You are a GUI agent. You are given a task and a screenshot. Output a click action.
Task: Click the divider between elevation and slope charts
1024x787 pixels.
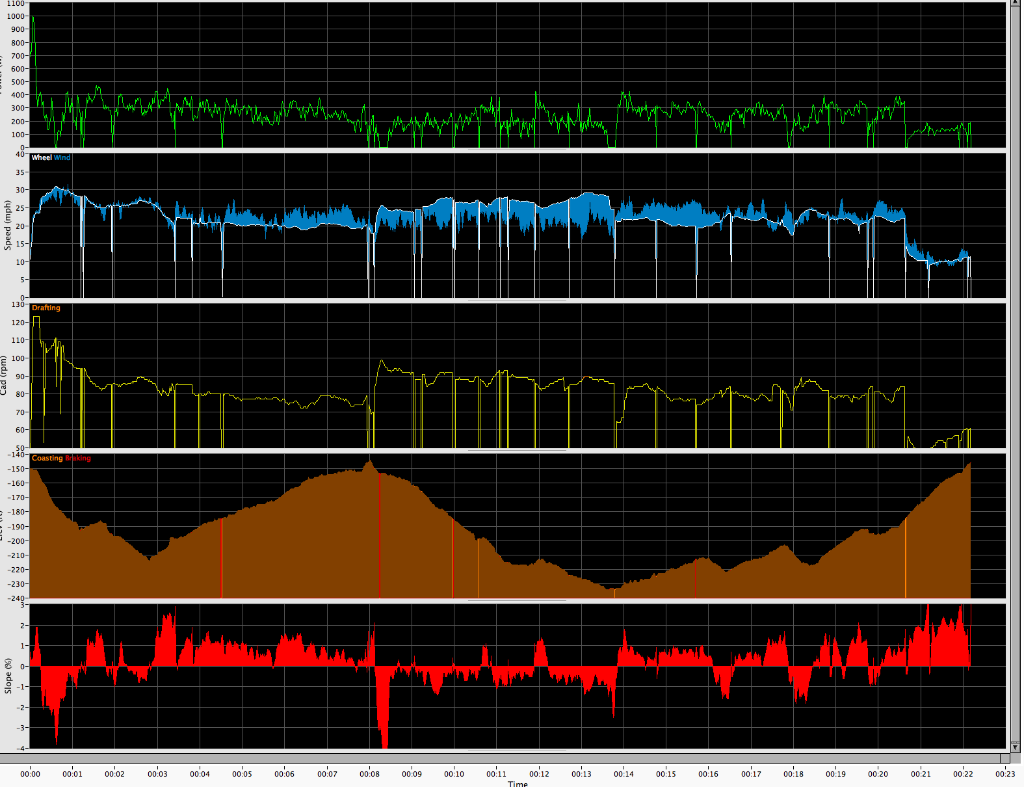(x=517, y=601)
